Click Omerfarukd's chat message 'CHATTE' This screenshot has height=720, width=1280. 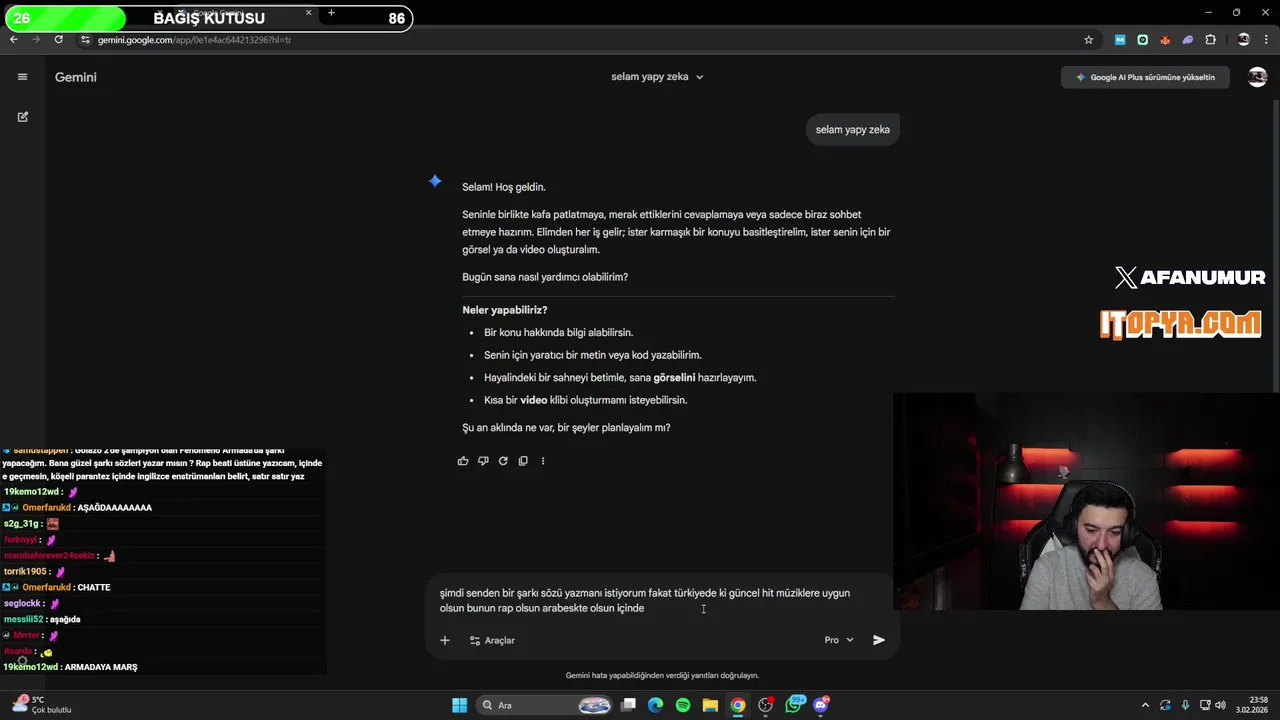coord(94,587)
